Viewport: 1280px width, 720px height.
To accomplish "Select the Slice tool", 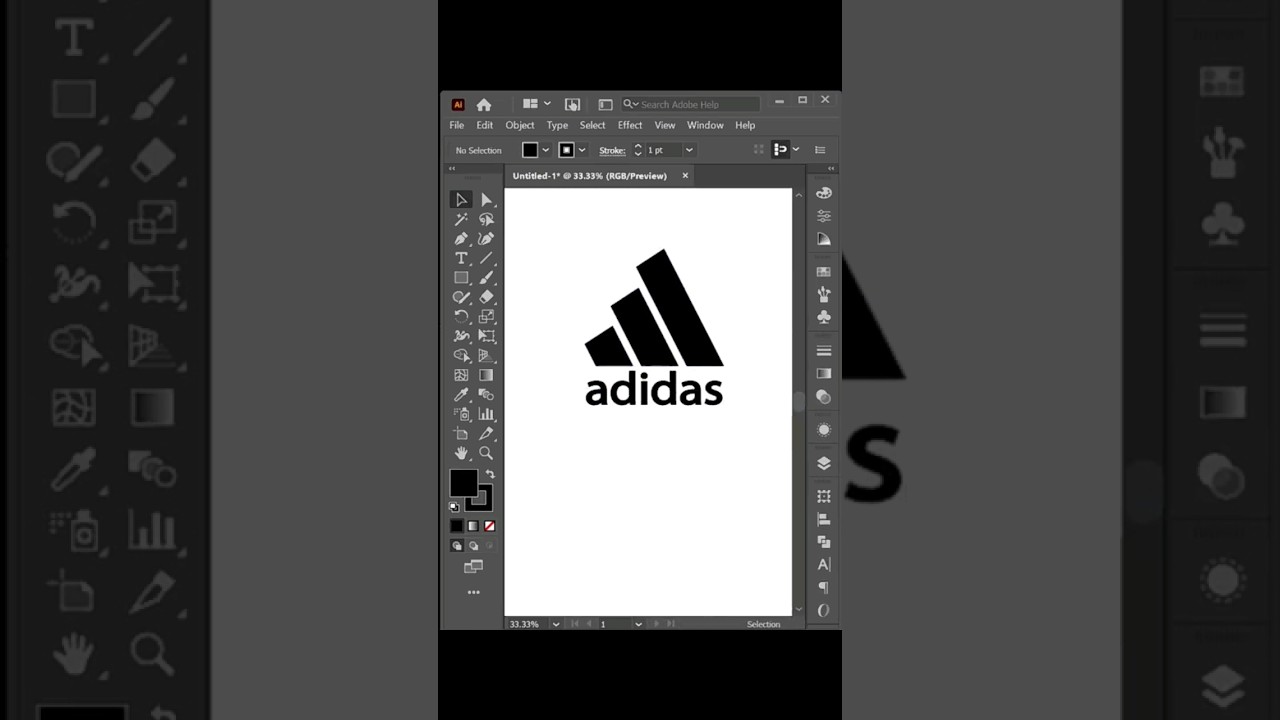I will 486,433.
